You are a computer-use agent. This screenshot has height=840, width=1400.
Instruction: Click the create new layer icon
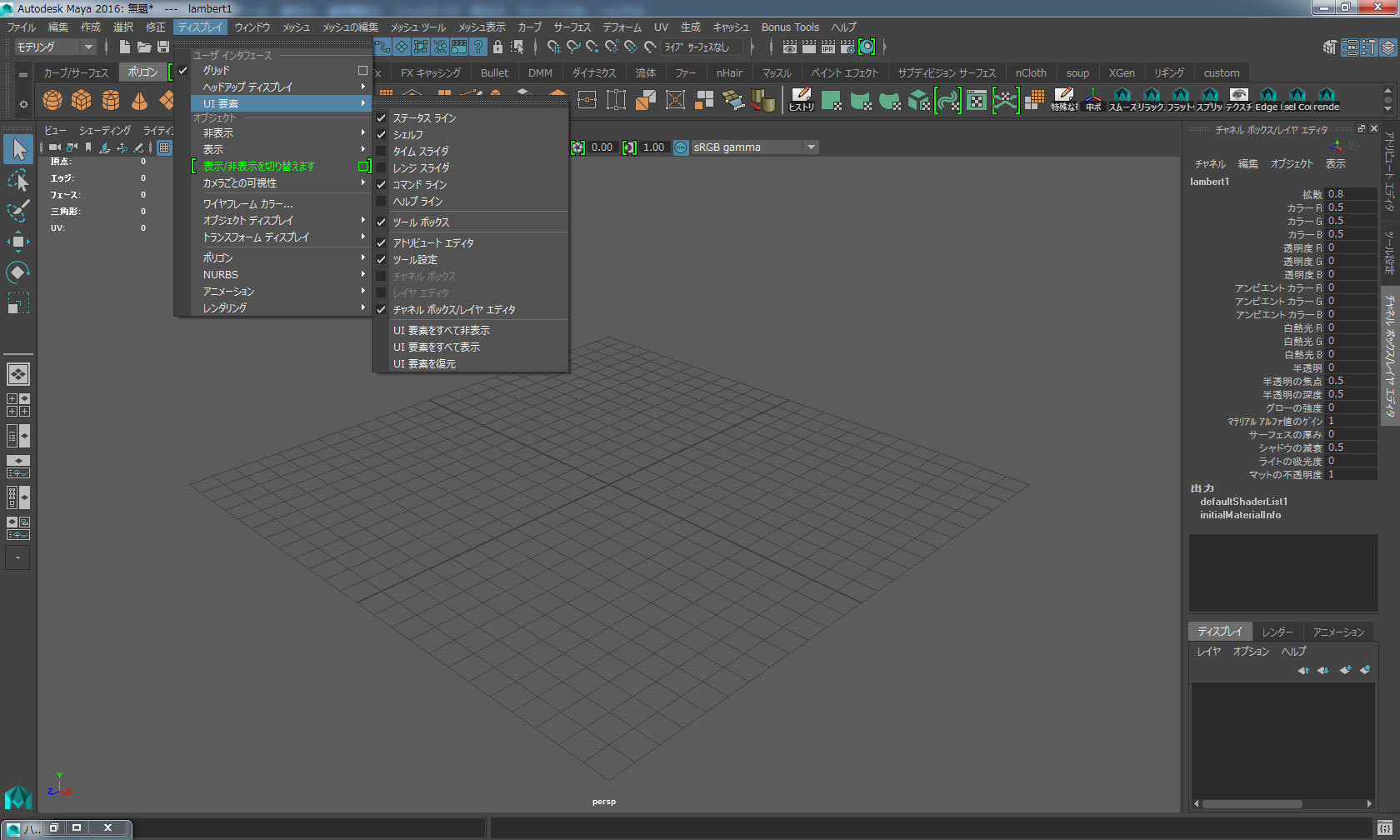1344,670
